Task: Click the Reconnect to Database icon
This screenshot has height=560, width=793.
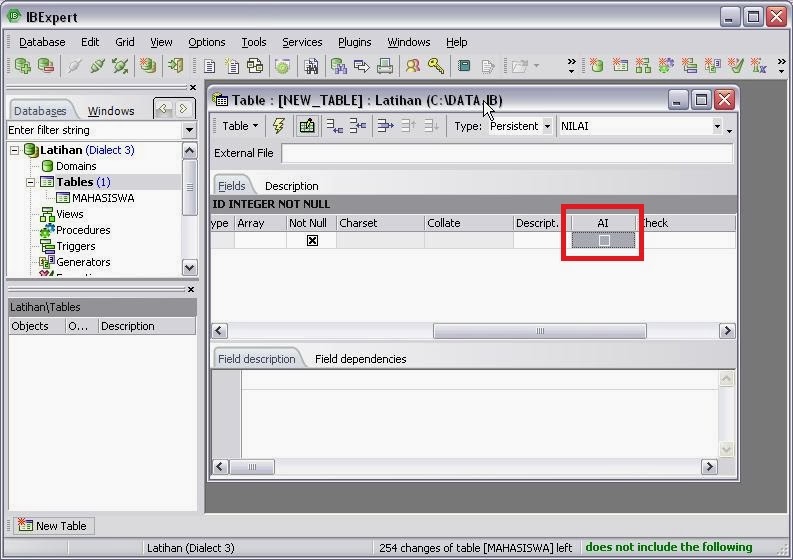Action: pos(120,66)
